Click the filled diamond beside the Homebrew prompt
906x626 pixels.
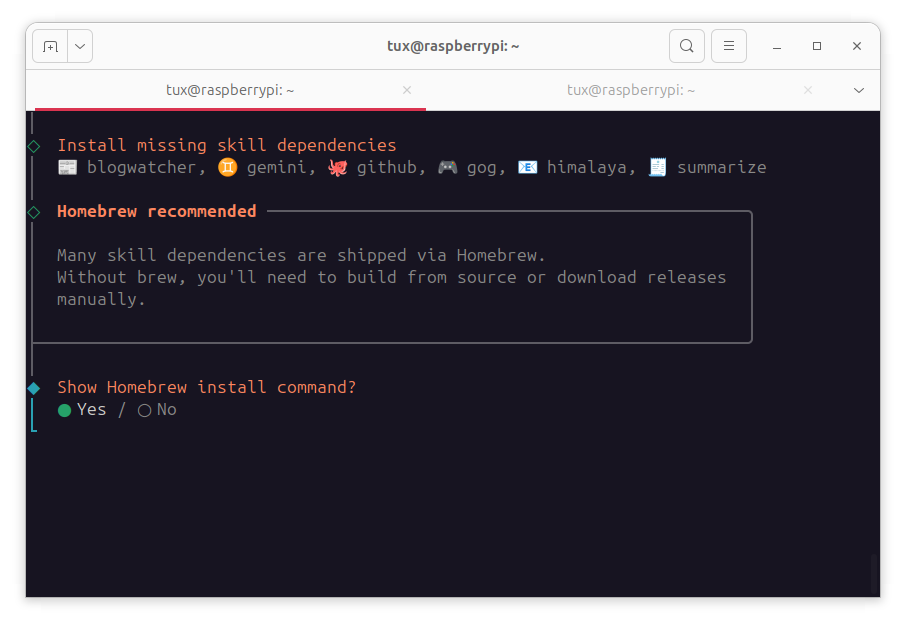click(x=33, y=388)
